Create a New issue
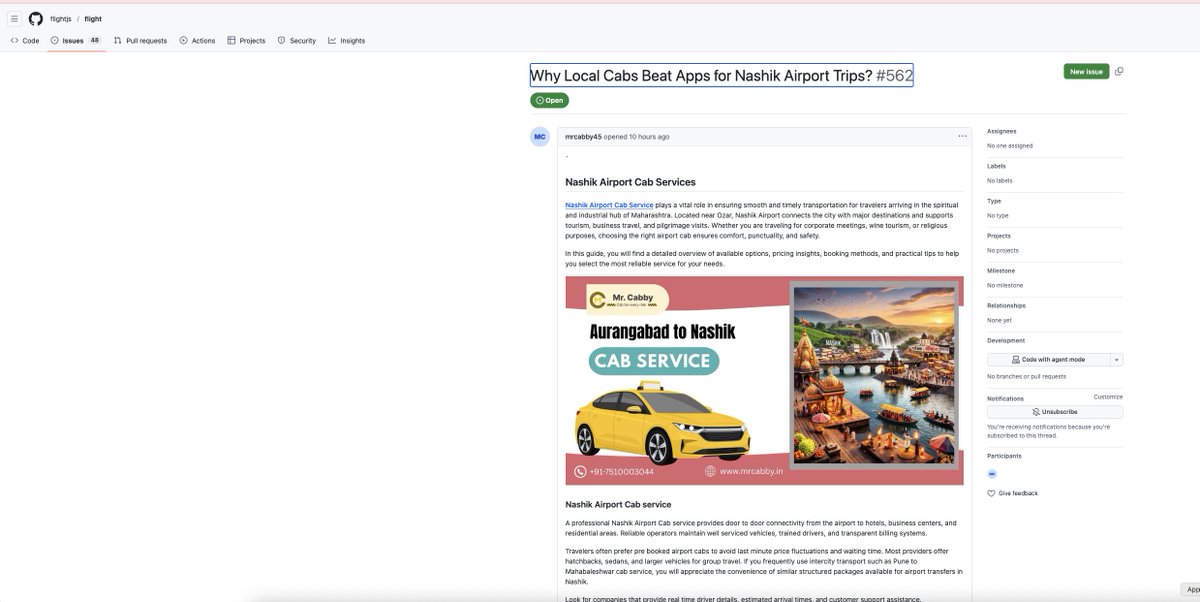The width and height of the screenshot is (1200, 602). click(x=1086, y=72)
